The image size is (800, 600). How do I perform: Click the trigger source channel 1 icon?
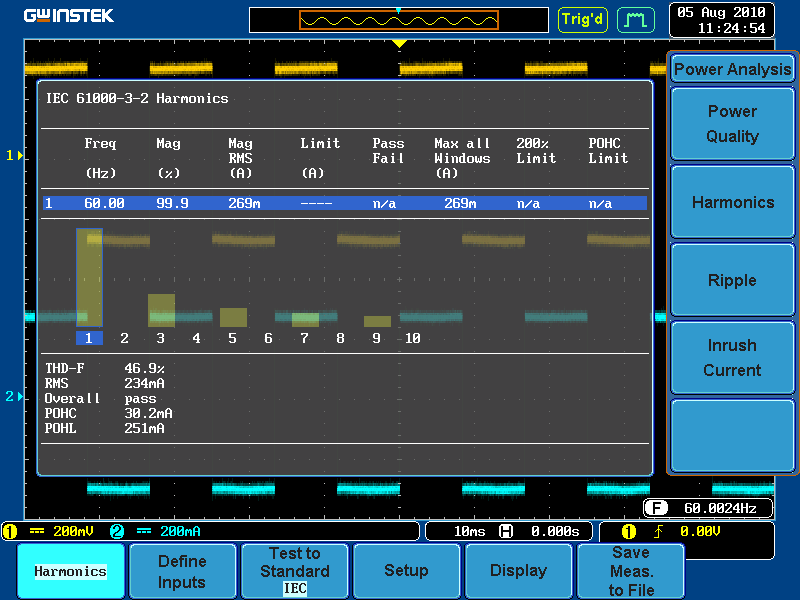coord(629,532)
